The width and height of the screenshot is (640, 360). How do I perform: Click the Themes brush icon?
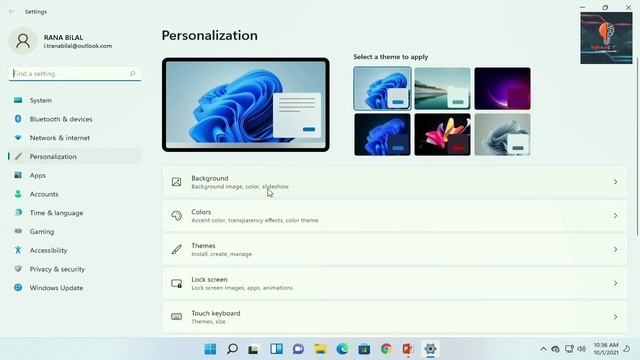point(176,249)
